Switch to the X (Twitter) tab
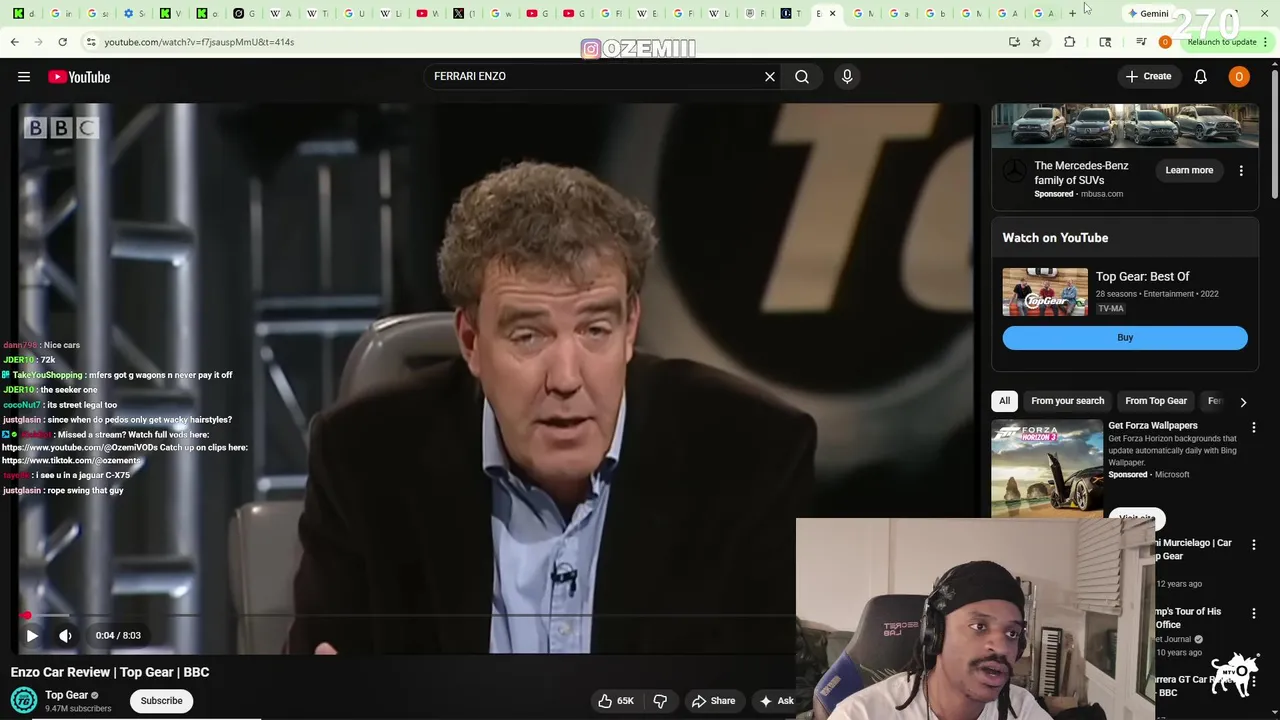 coord(463,13)
